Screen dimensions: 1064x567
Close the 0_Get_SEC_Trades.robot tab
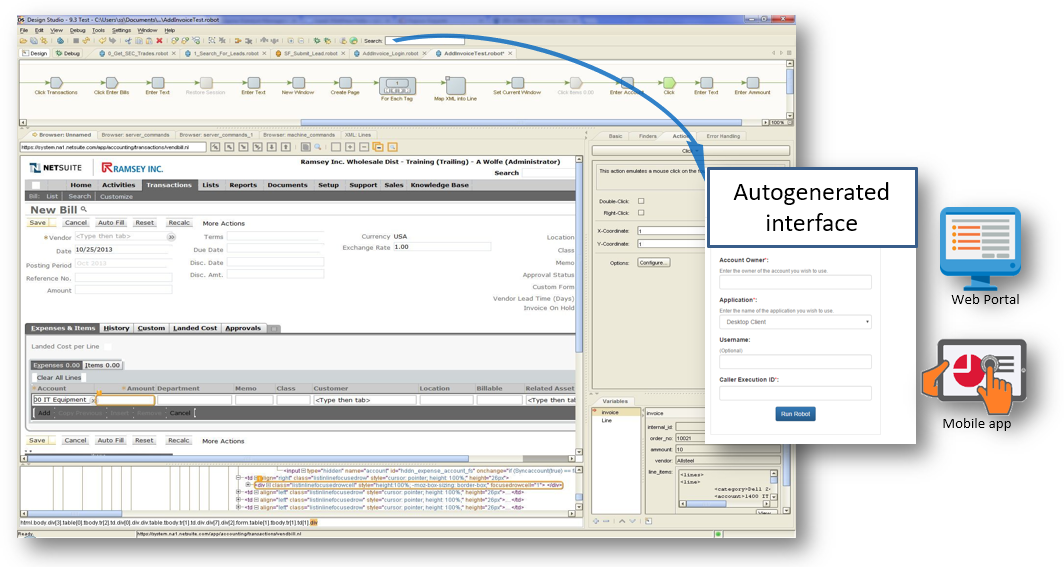coord(174,53)
